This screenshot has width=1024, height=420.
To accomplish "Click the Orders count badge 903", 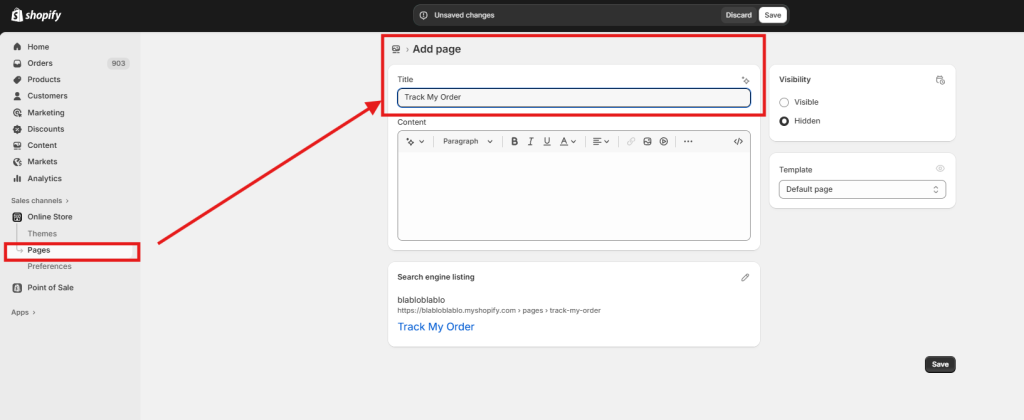I will pos(118,63).
